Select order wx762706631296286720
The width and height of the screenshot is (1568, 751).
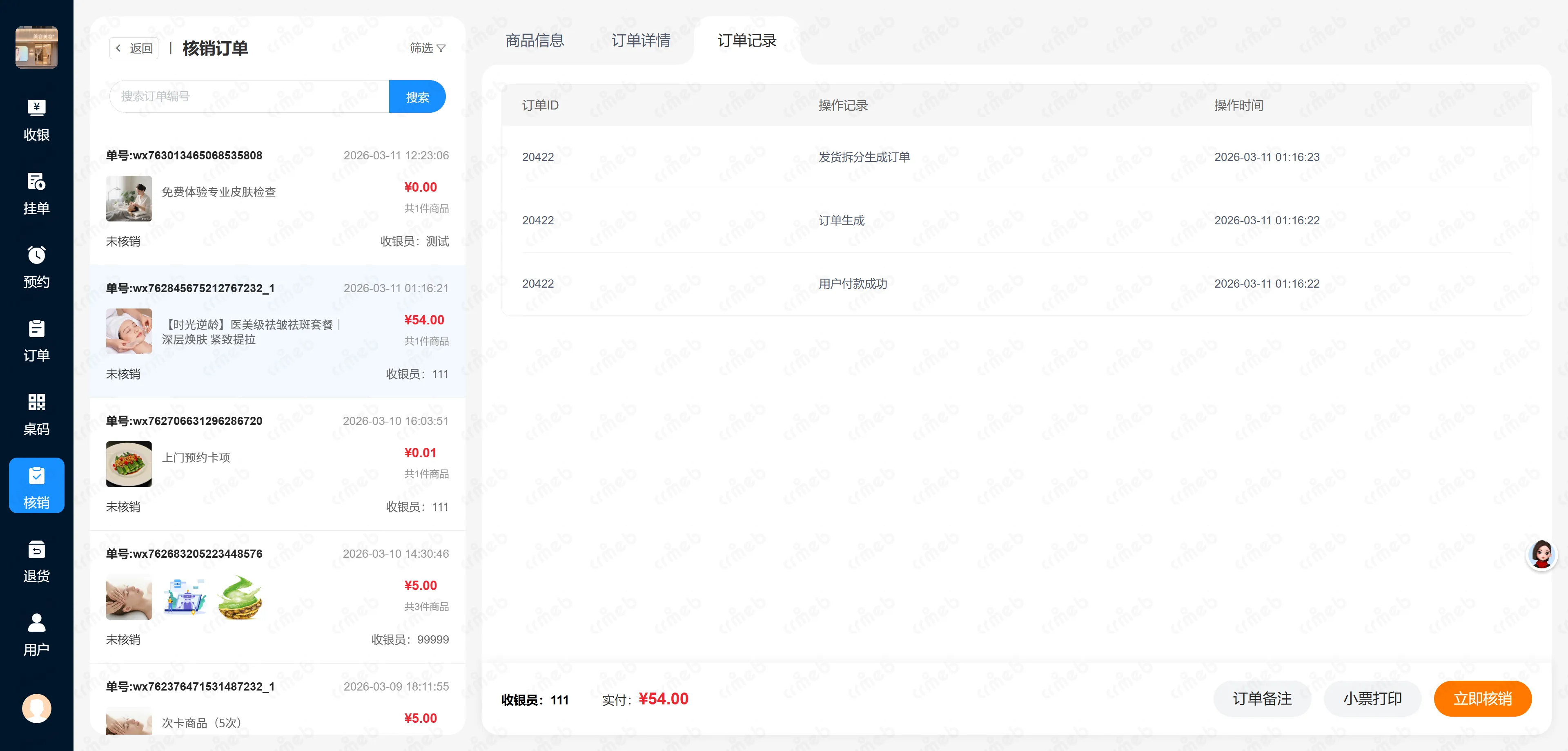click(278, 464)
